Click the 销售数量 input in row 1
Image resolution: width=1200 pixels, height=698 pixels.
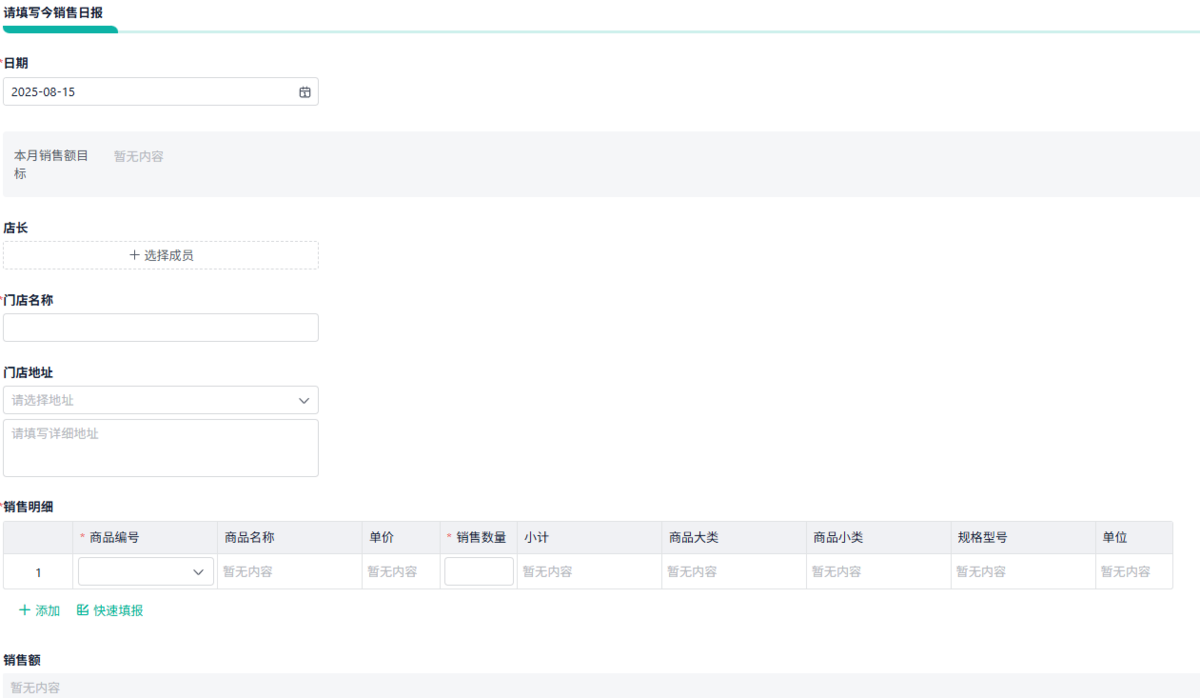(479, 572)
